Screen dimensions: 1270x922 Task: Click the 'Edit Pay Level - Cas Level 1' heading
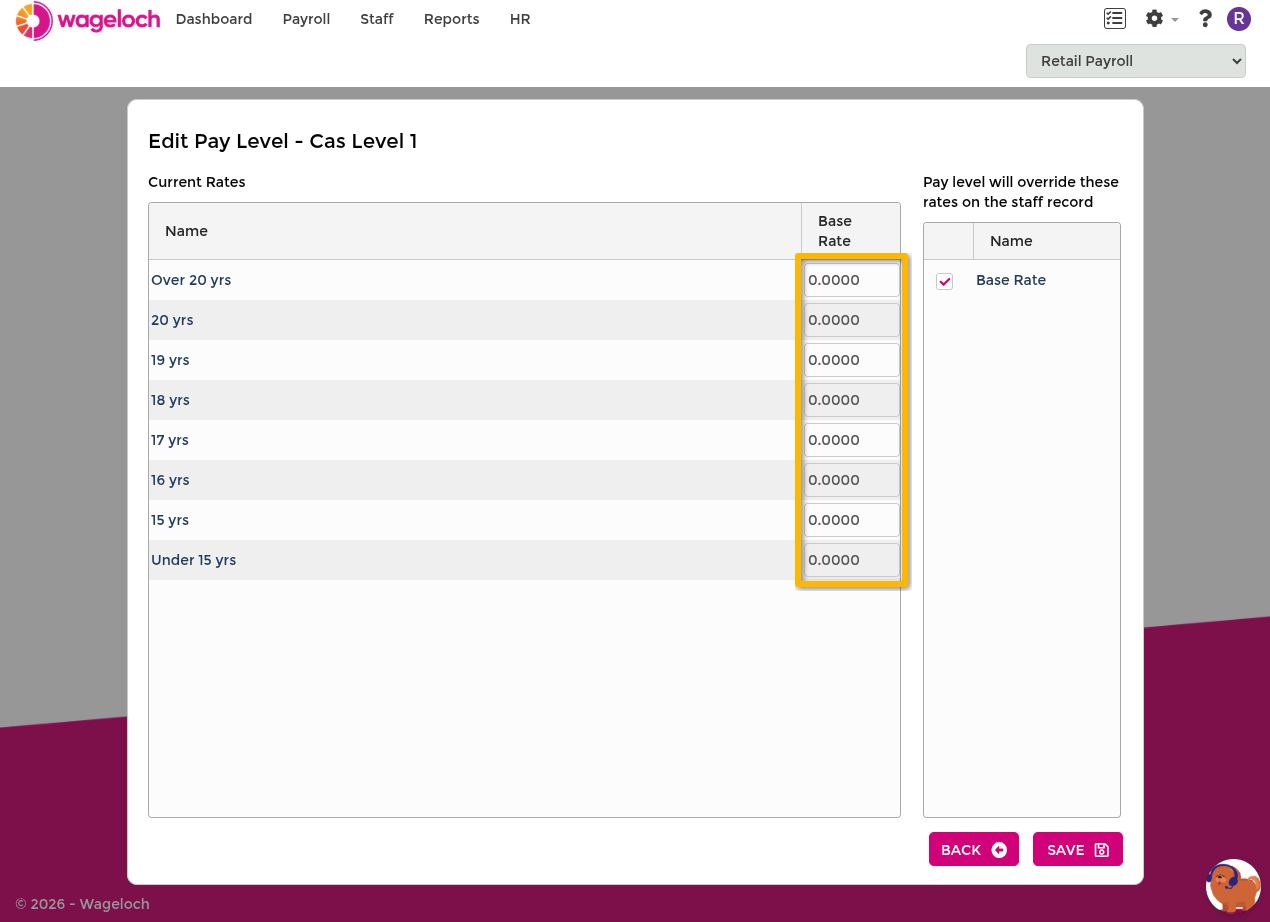tap(283, 141)
